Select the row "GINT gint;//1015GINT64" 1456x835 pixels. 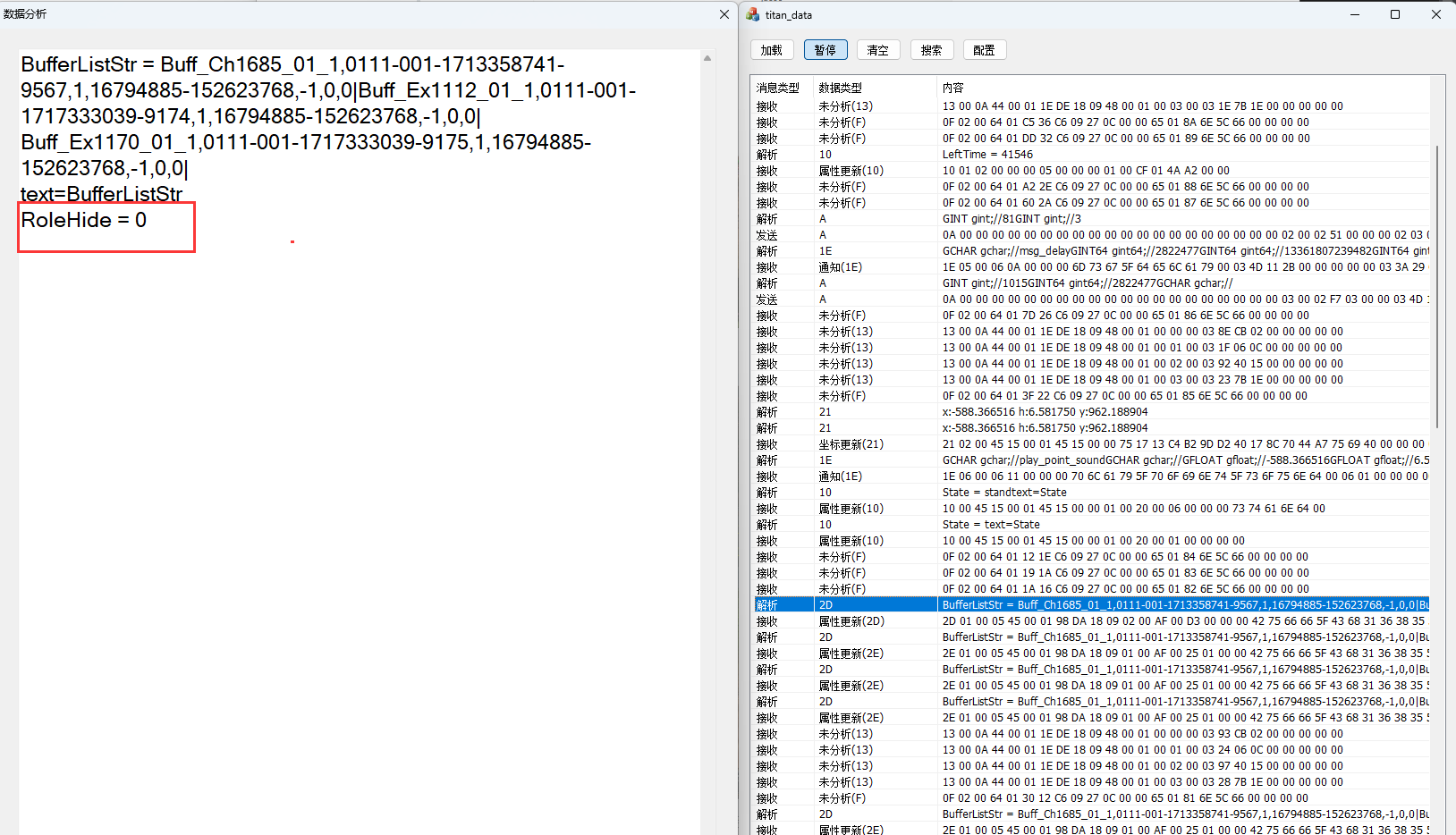[1091, 283]
